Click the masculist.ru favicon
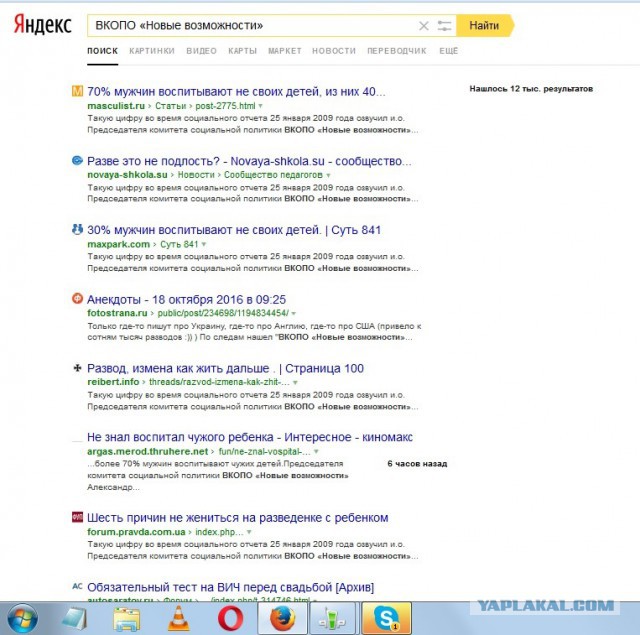The height and width of the screenshot is (635, 640). [x=77, y=91]
